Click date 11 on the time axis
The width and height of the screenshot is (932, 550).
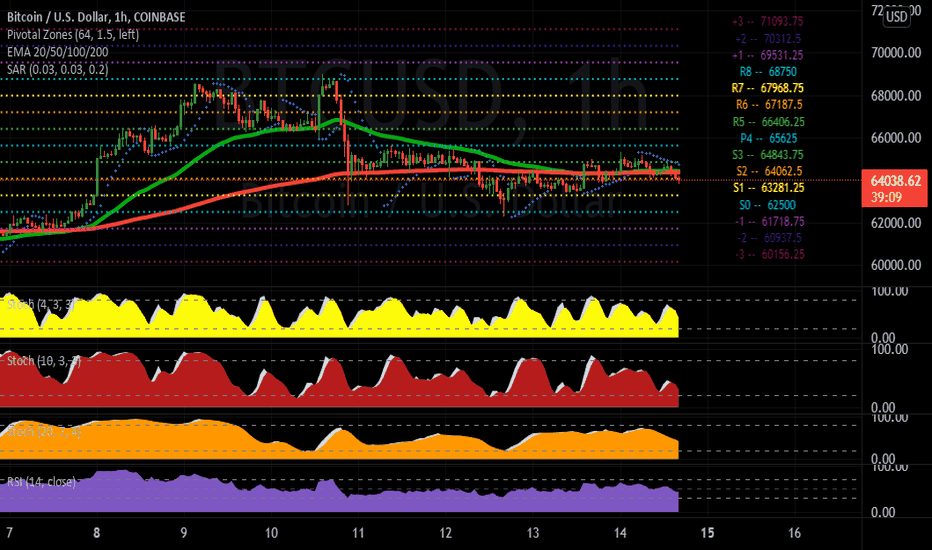[358, 532]
